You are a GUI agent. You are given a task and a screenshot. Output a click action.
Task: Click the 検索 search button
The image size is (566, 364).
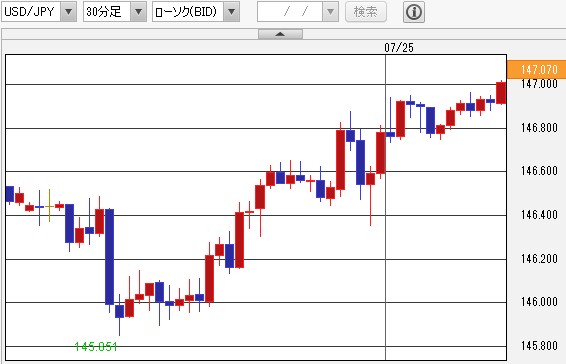coord(366,12)
